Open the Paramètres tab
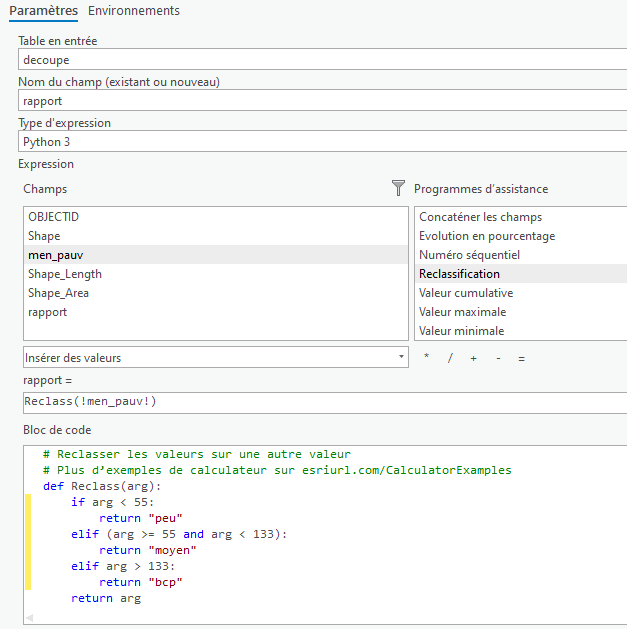 pos(43,11)
